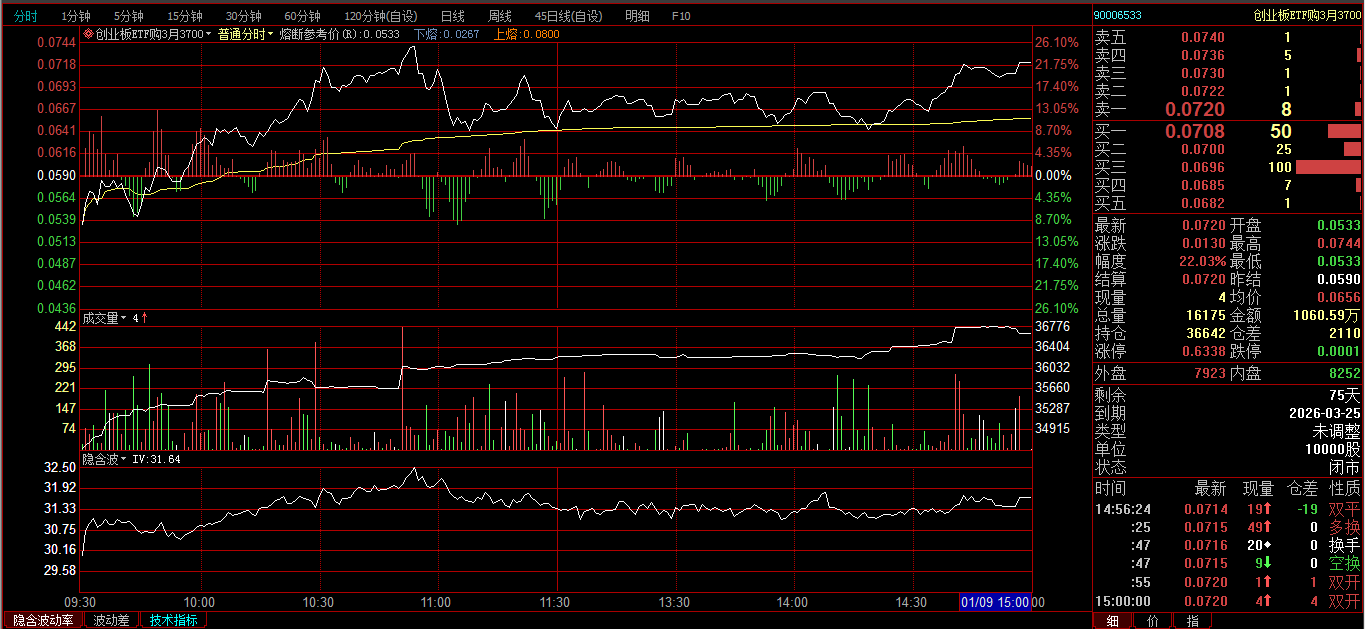Image resolution: width=1365 pixels, height=629 pixels.
Task: Expand the 普通分时 chart type dropdown
Action: (x=270, y=34)
